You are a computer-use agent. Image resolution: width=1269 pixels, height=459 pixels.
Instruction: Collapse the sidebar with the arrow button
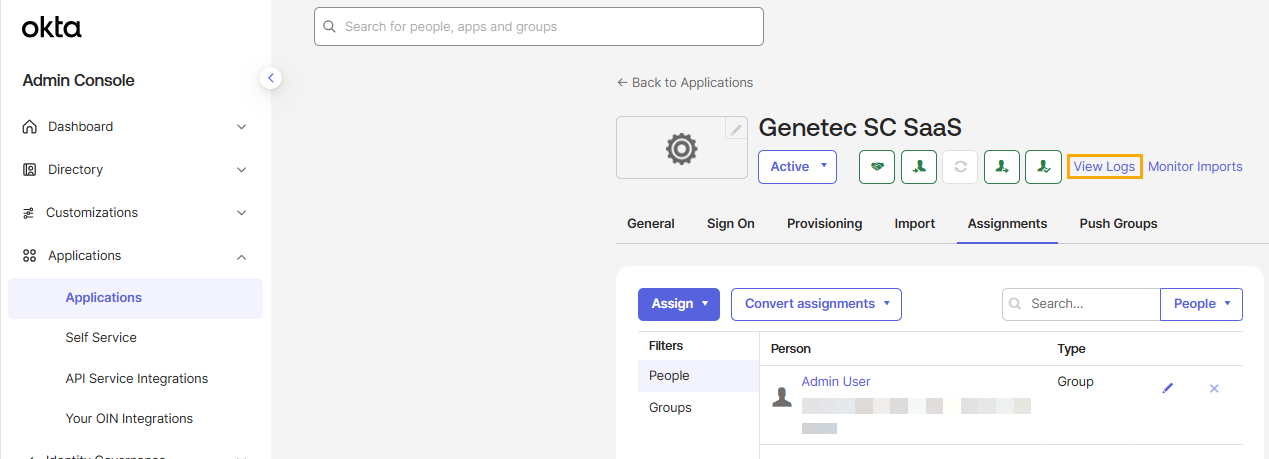(x=271, y=78)
